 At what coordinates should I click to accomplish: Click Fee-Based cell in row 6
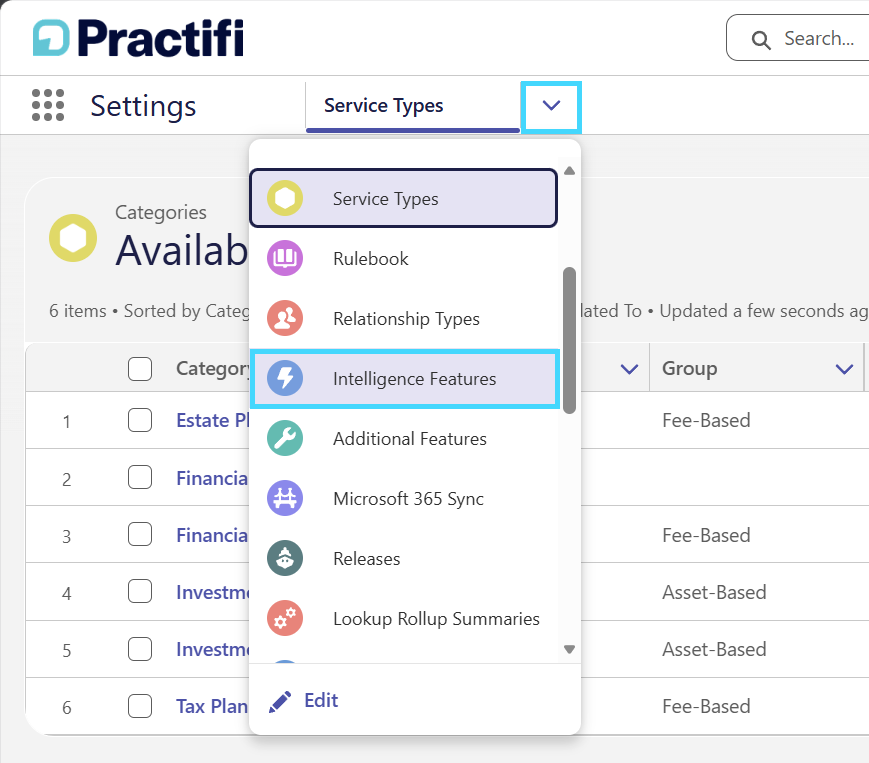click(706, 706)
